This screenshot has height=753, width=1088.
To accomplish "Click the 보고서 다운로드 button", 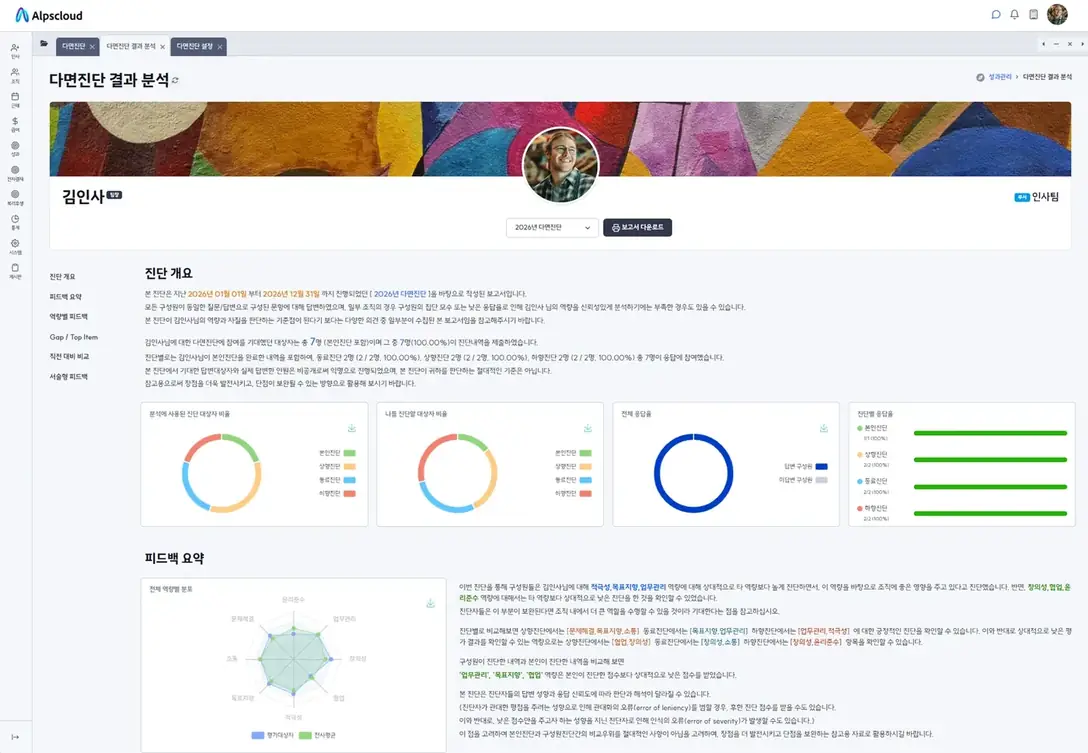I will [x=638, y=228].
